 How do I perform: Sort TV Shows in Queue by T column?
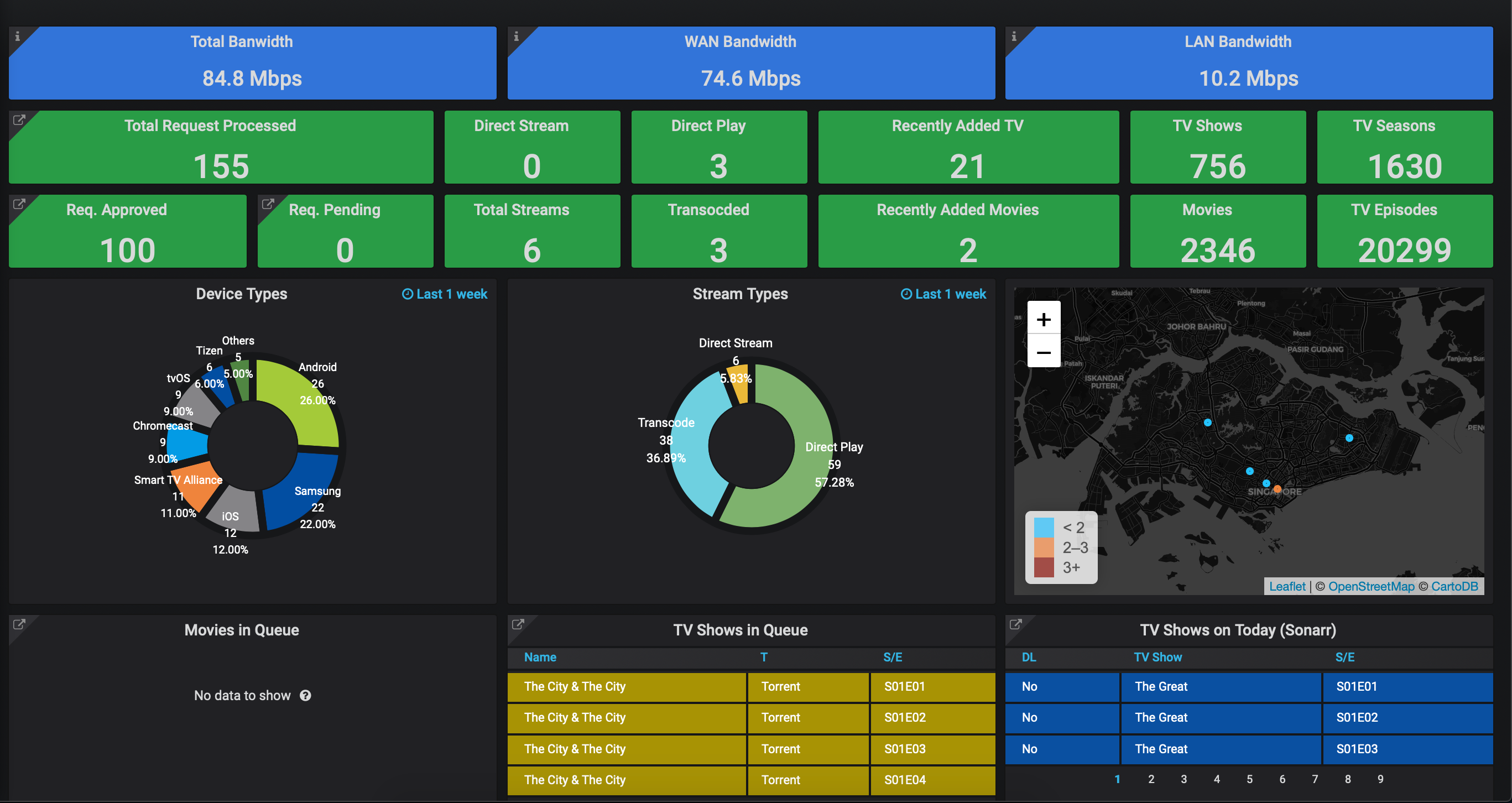pos(764,658)
